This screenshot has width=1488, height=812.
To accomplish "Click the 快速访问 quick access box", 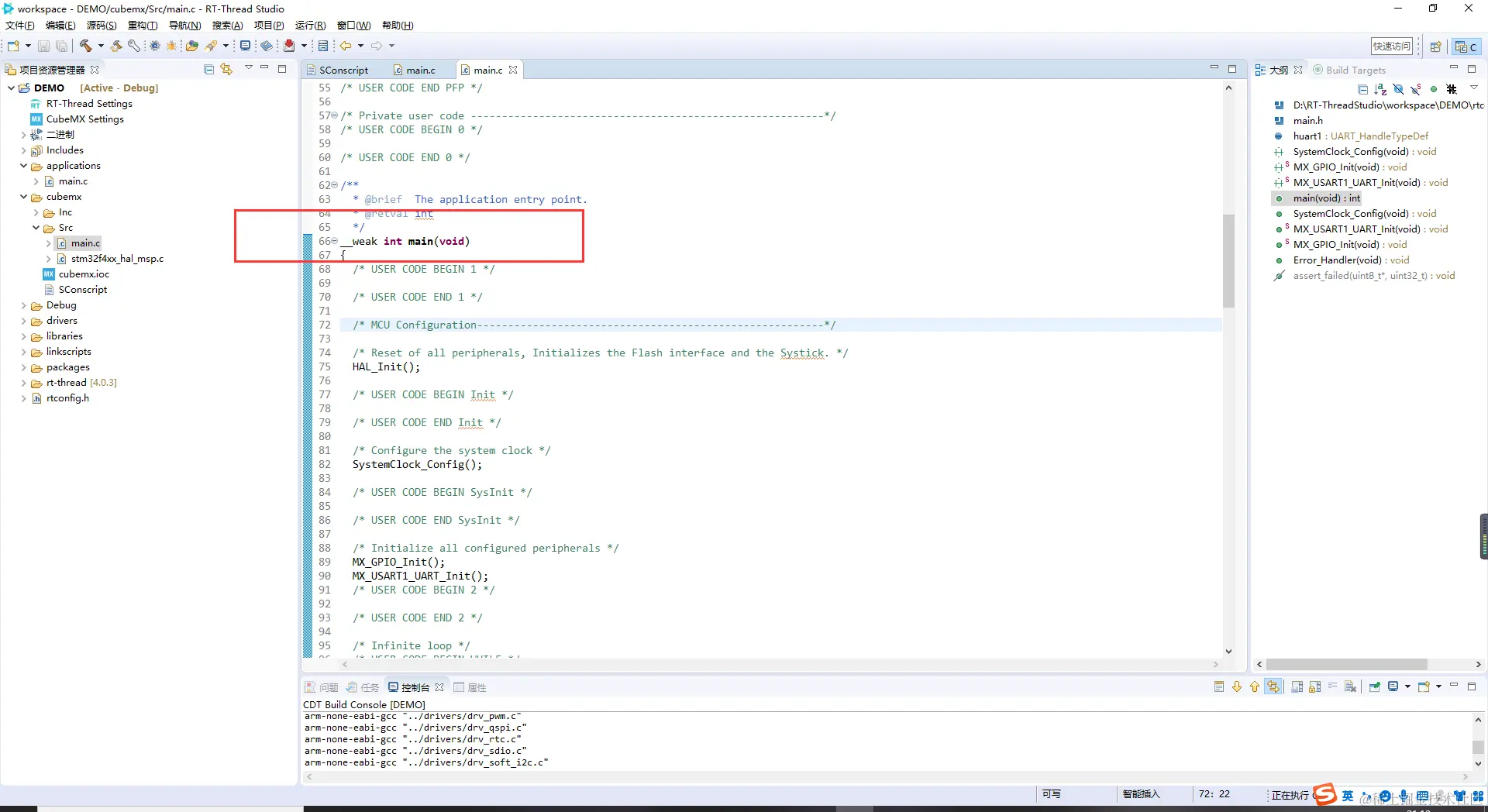I will click(1392, 46).
